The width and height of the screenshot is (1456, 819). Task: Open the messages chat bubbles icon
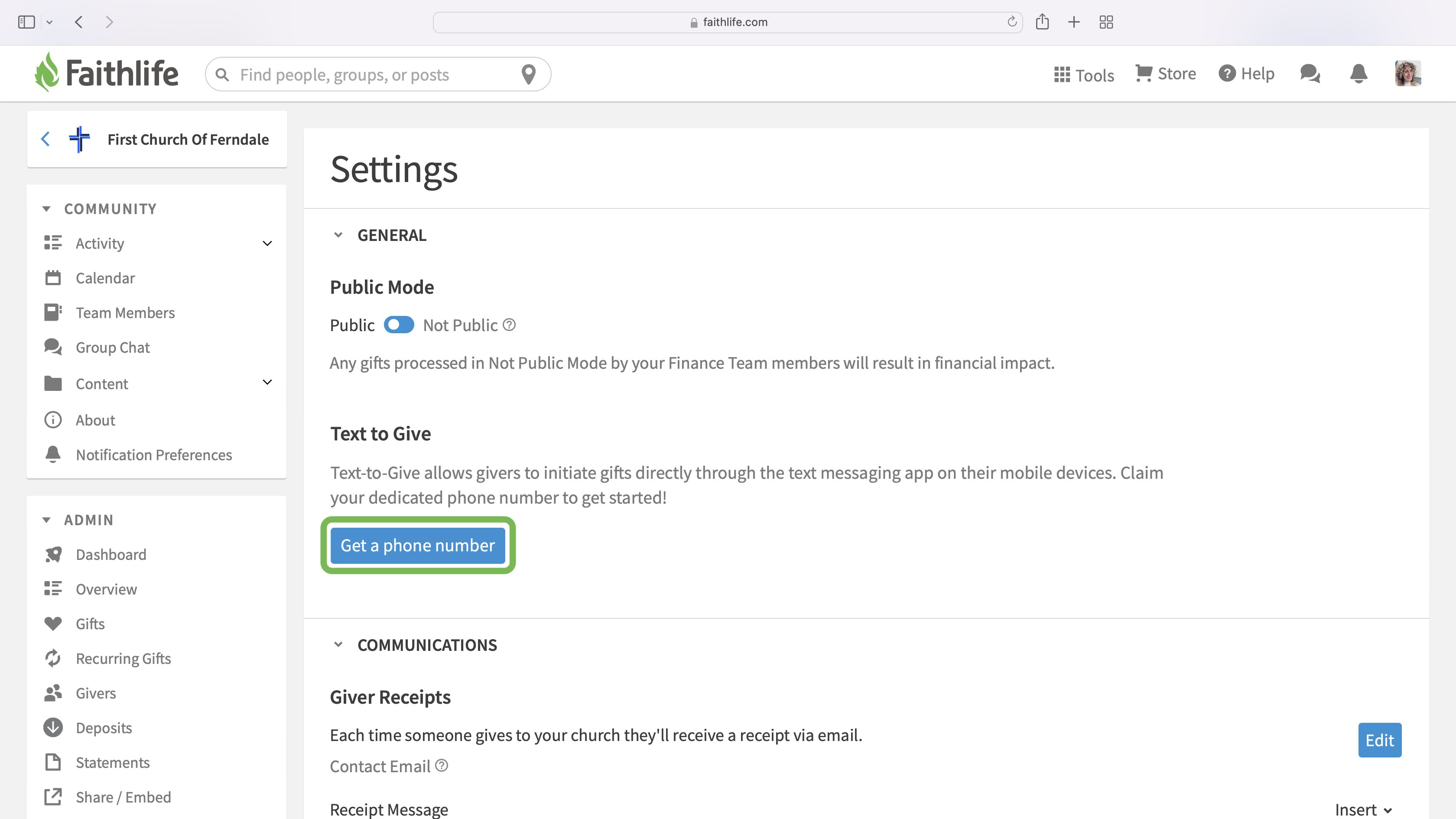[x=1310, y=74]
